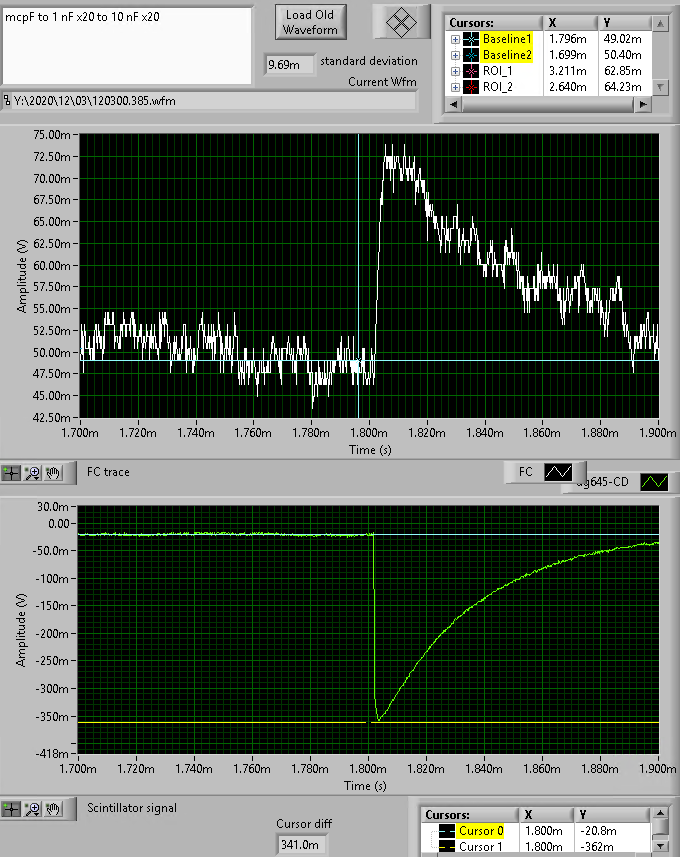Select pan hand tool for FC trace
680x857 pixels.
click(54, 472)
